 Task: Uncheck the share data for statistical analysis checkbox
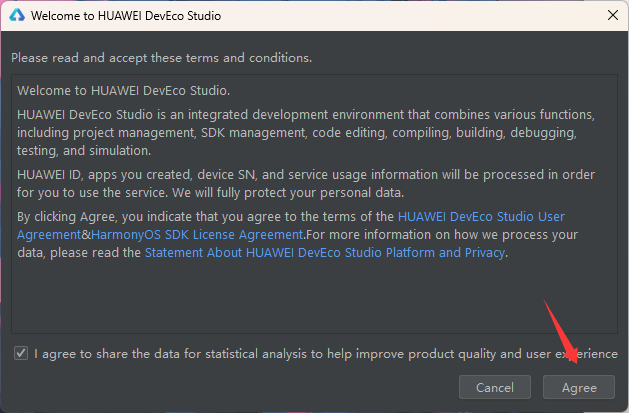[x=21, y=353]
